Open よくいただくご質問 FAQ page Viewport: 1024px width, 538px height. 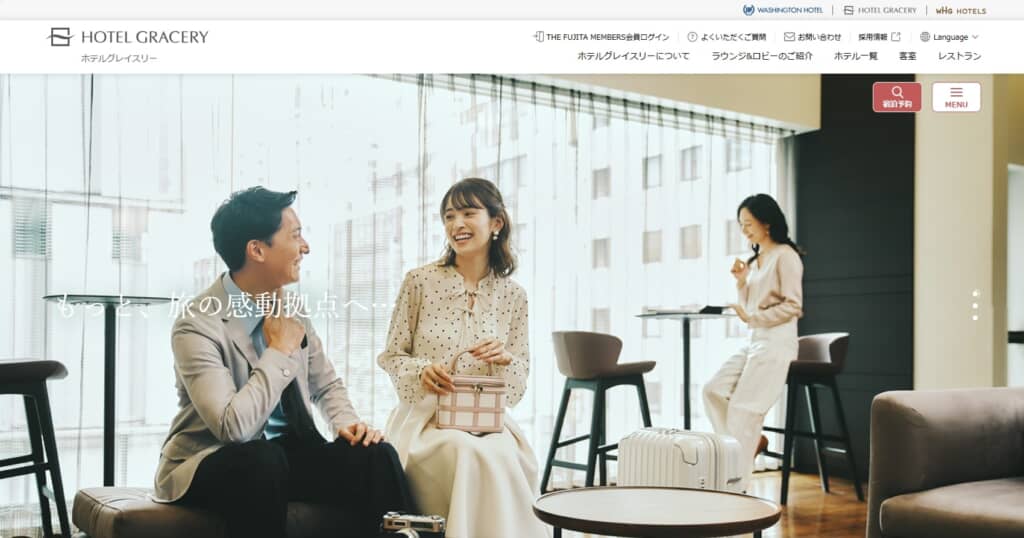pyautogui.click(x=726, y=37)
